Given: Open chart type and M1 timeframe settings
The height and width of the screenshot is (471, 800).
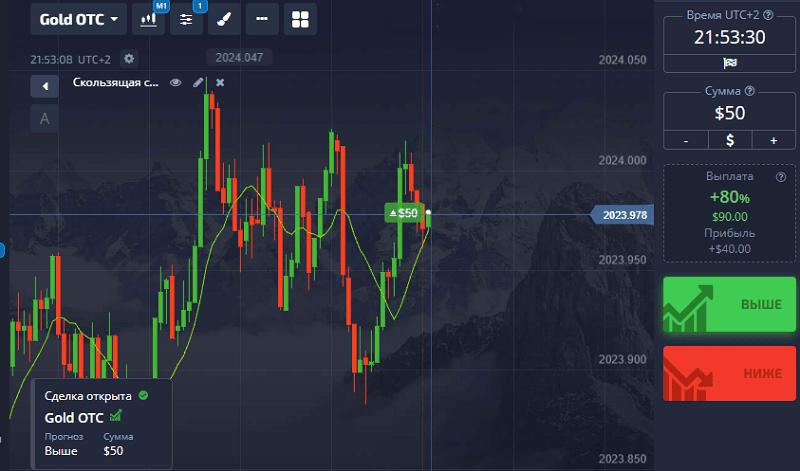Looking at the screenshot, I should point(148,19).
